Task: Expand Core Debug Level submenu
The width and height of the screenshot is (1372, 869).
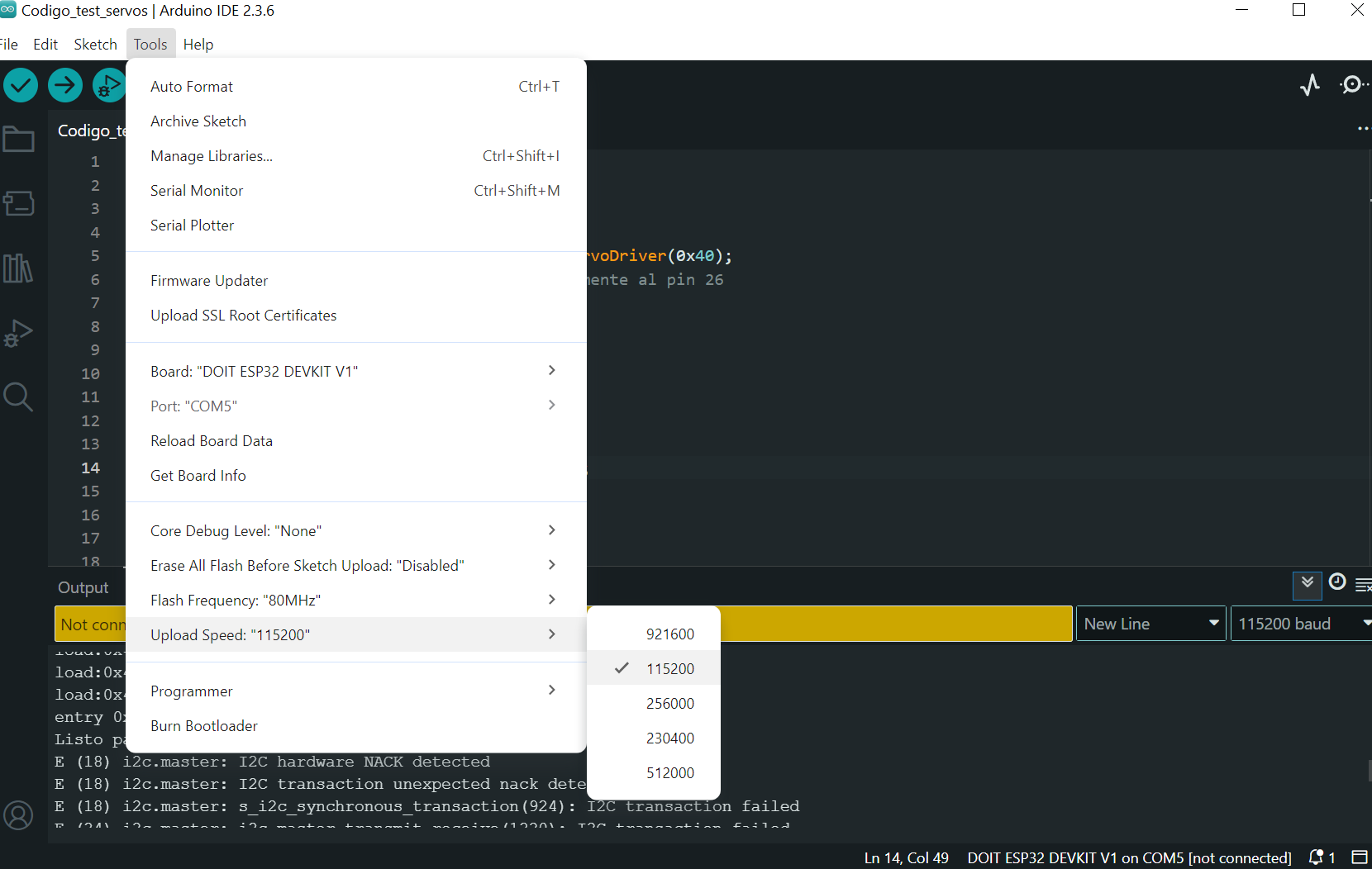Action: tap(356, 530)
